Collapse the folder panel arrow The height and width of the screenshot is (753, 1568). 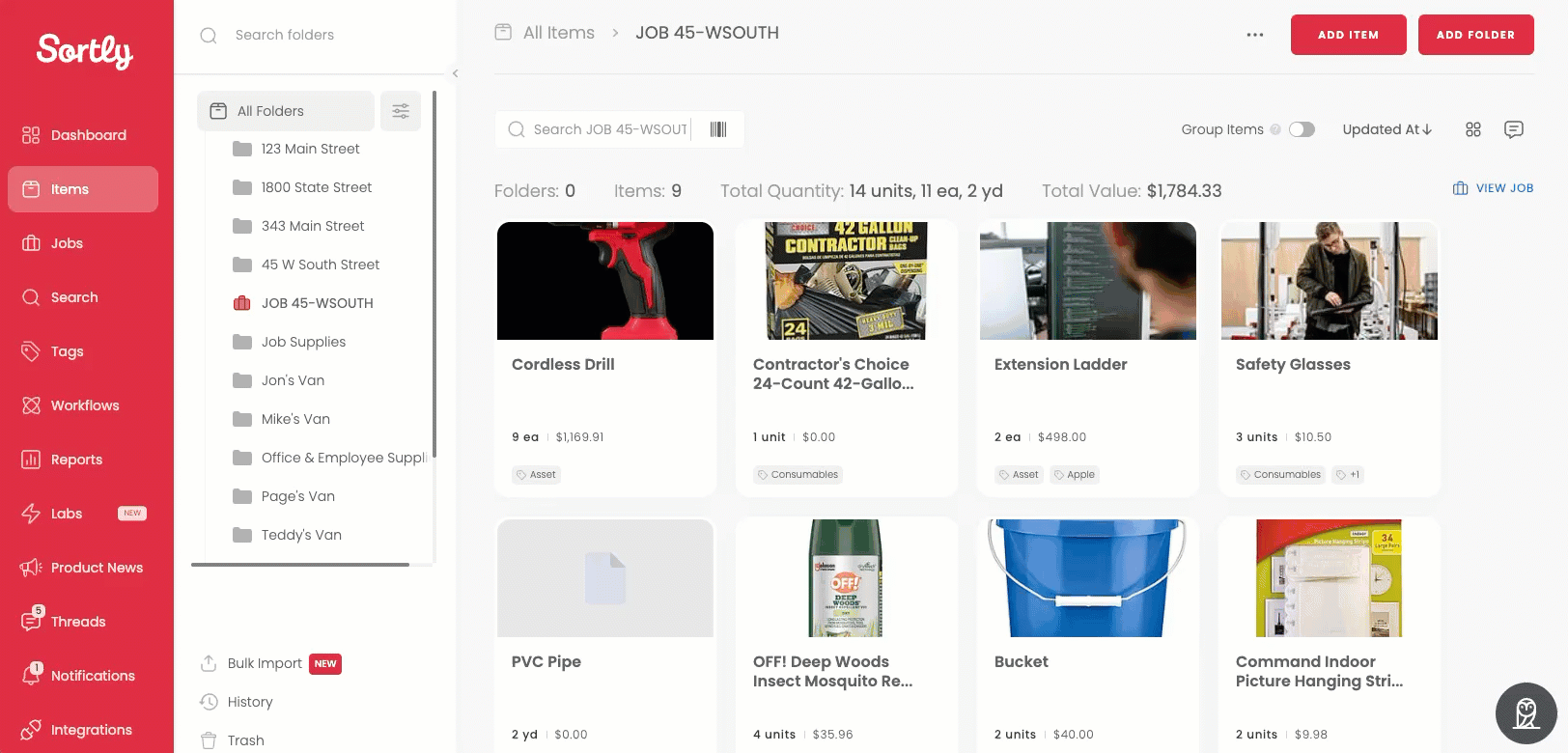(x=455, y=73)
